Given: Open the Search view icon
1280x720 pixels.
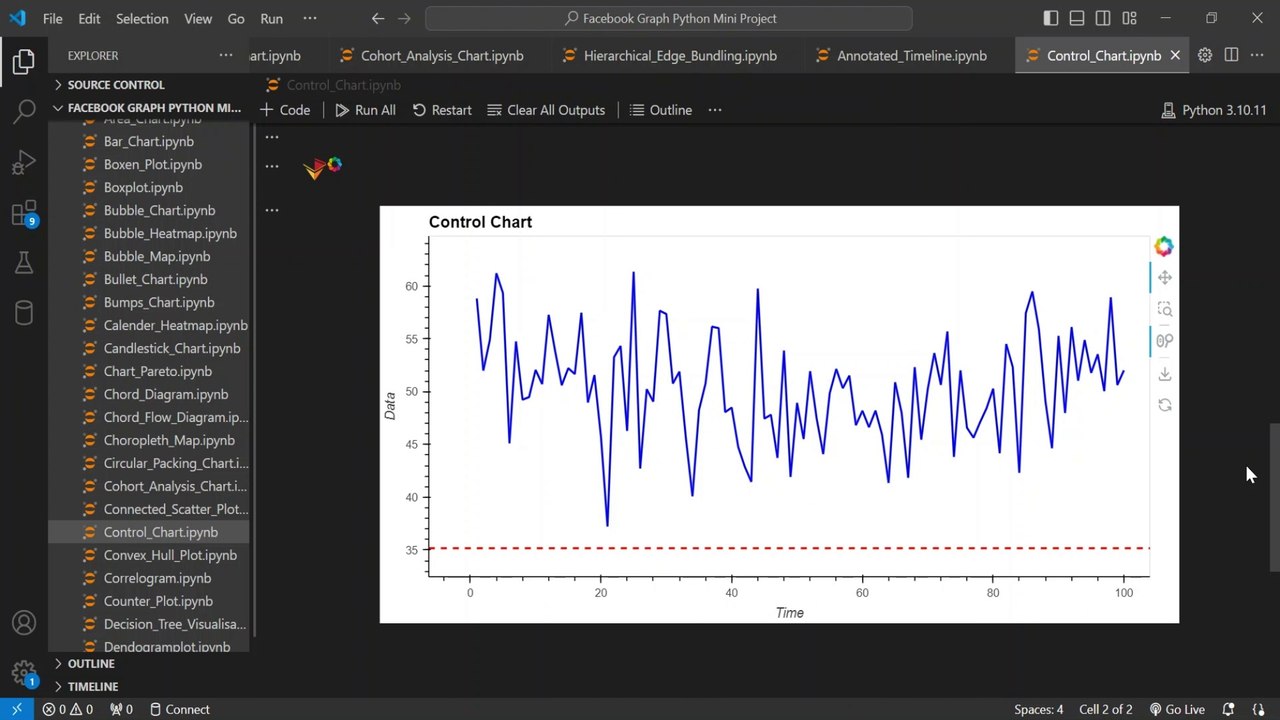Looking at the screenshot, I should [24, 111].
